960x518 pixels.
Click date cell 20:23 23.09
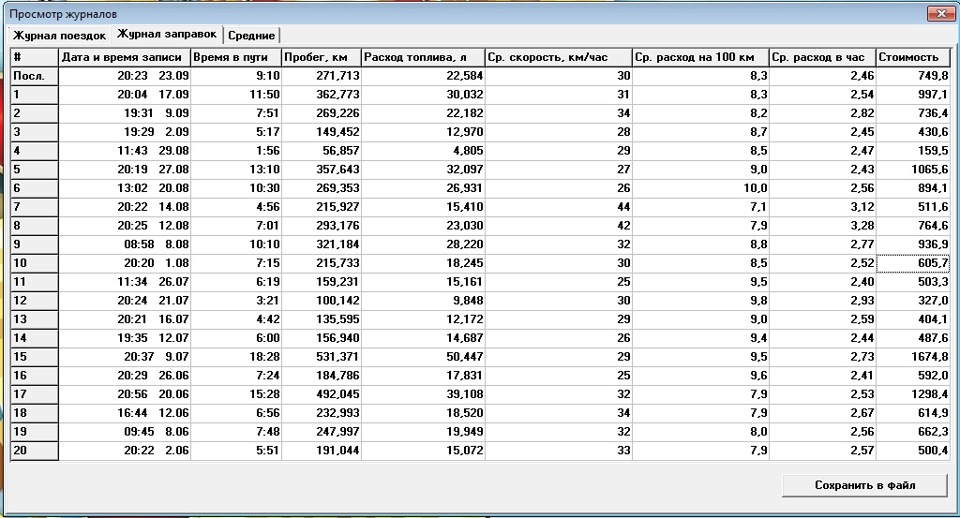[124, 76]
